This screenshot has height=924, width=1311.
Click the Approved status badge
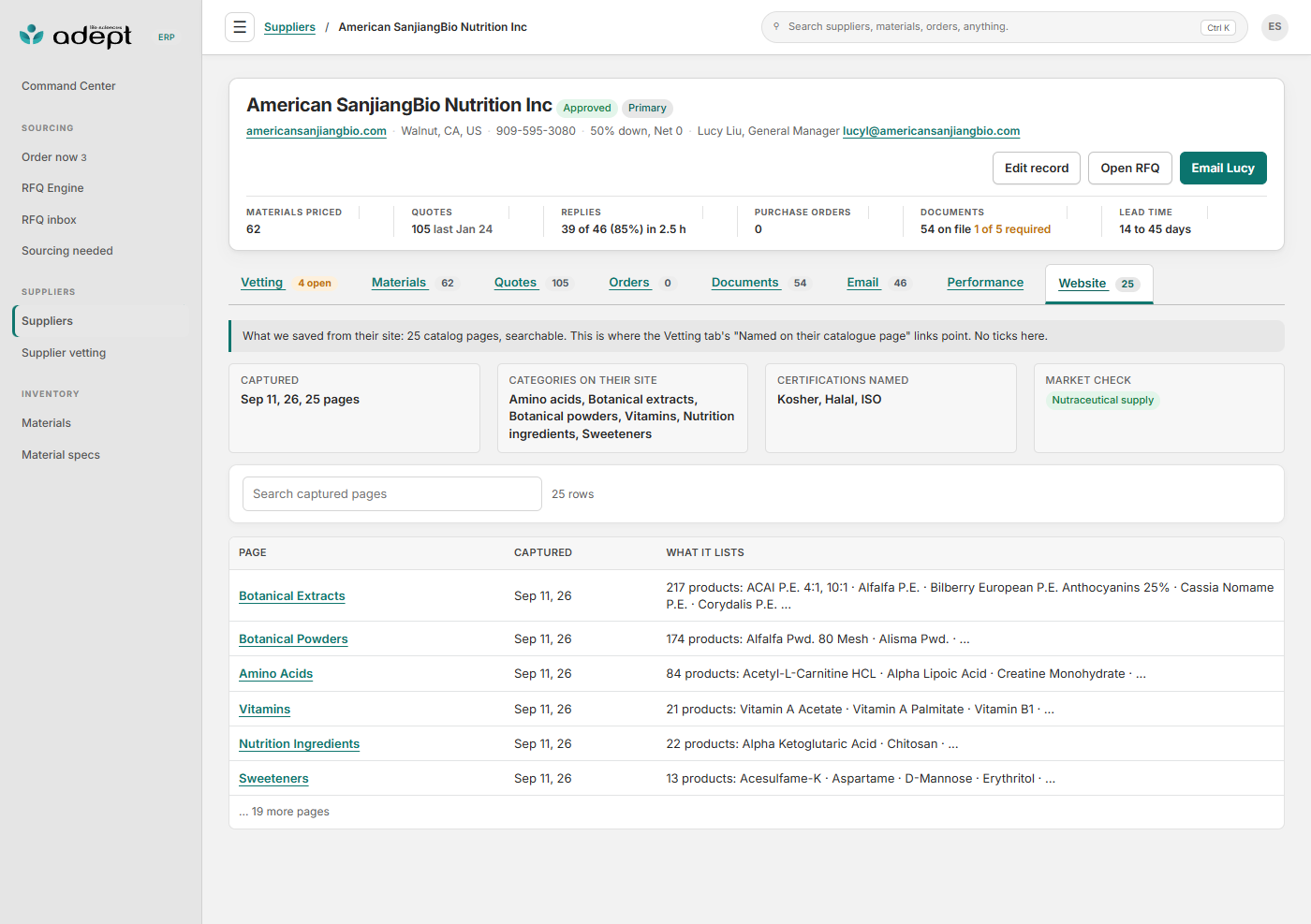click(x=587, y=109)
